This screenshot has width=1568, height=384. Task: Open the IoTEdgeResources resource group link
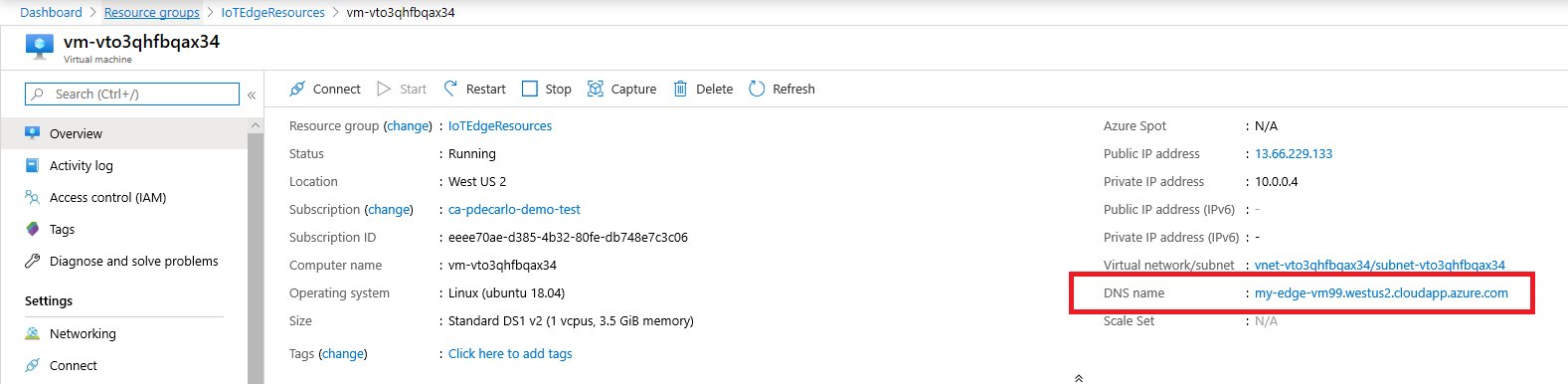[500, 125]
